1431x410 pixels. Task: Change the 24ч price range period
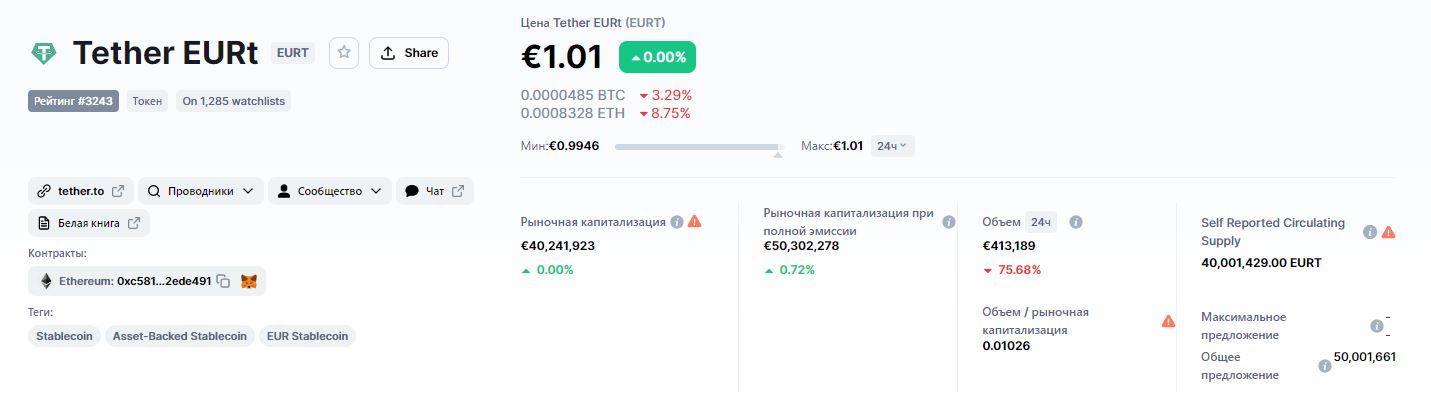(892, 146)
